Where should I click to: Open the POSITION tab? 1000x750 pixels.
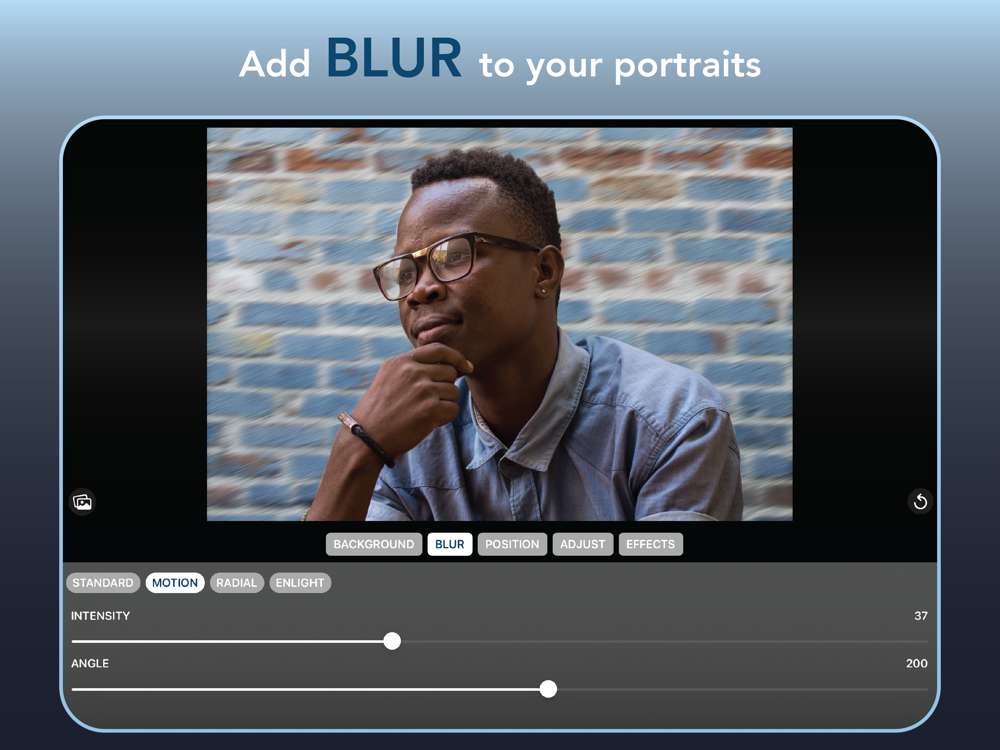coord(512,544)
